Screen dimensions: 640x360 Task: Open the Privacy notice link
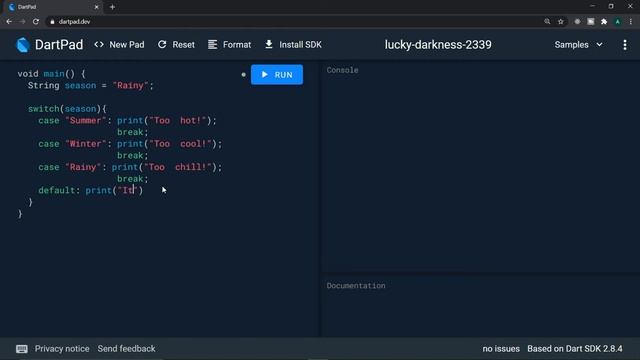62,349
